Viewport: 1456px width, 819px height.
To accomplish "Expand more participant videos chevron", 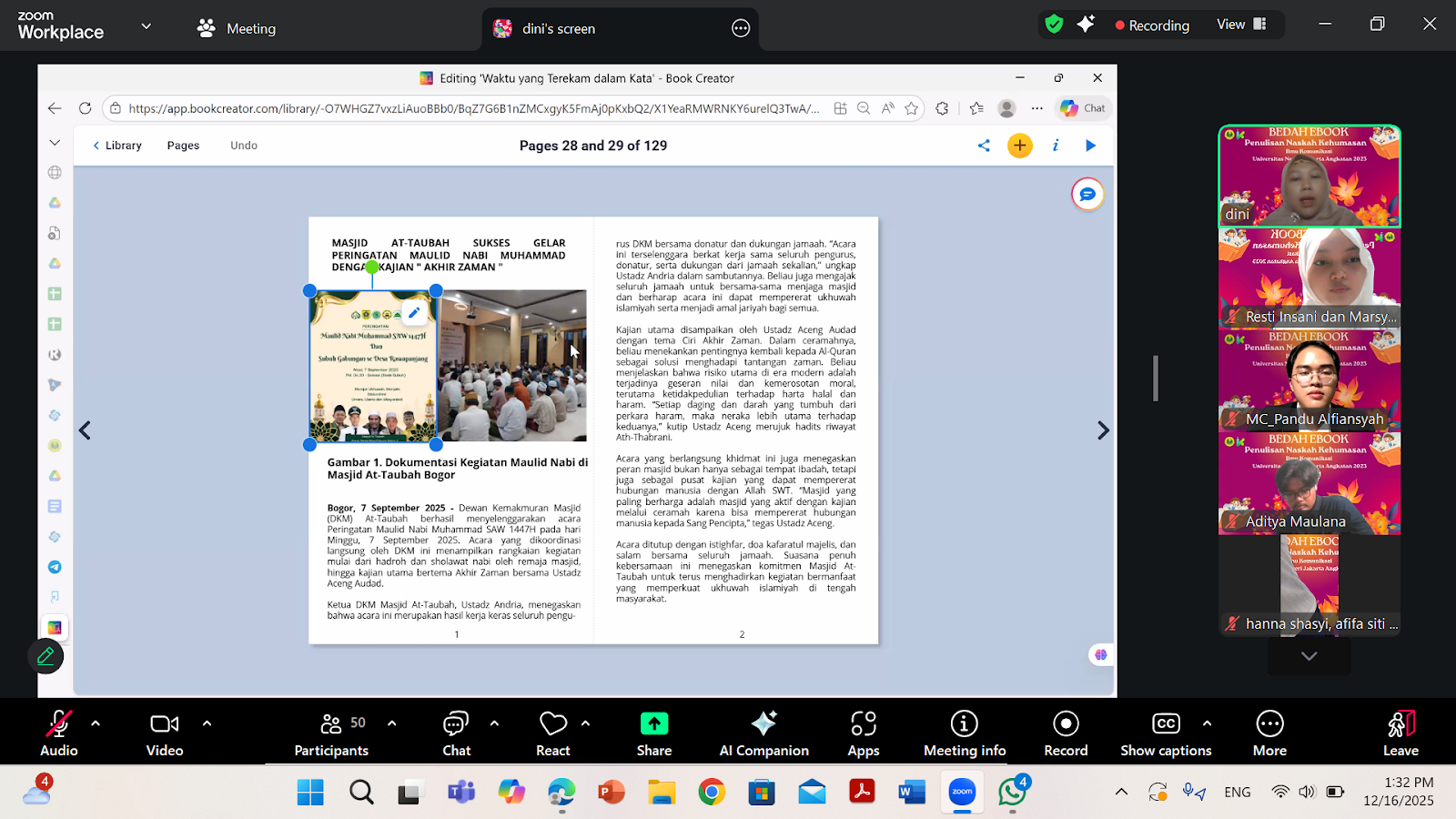I will tap(1309, 656).
